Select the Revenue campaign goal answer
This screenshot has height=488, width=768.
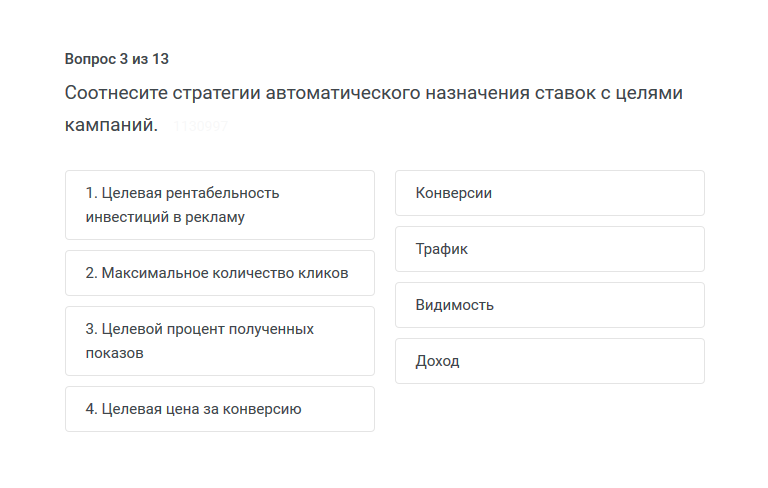coord(549,361)
